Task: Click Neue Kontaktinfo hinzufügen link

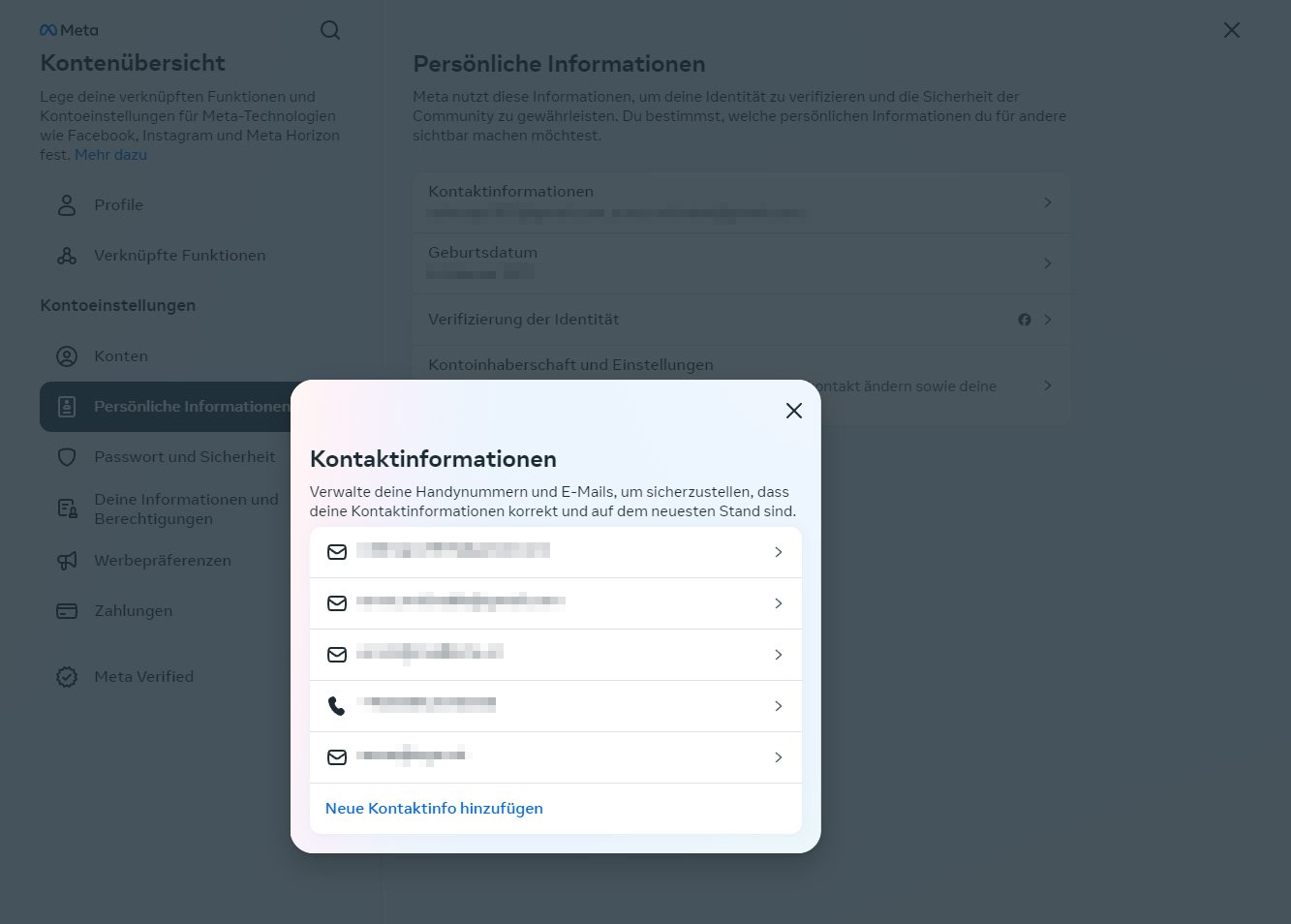Action: 434,809
